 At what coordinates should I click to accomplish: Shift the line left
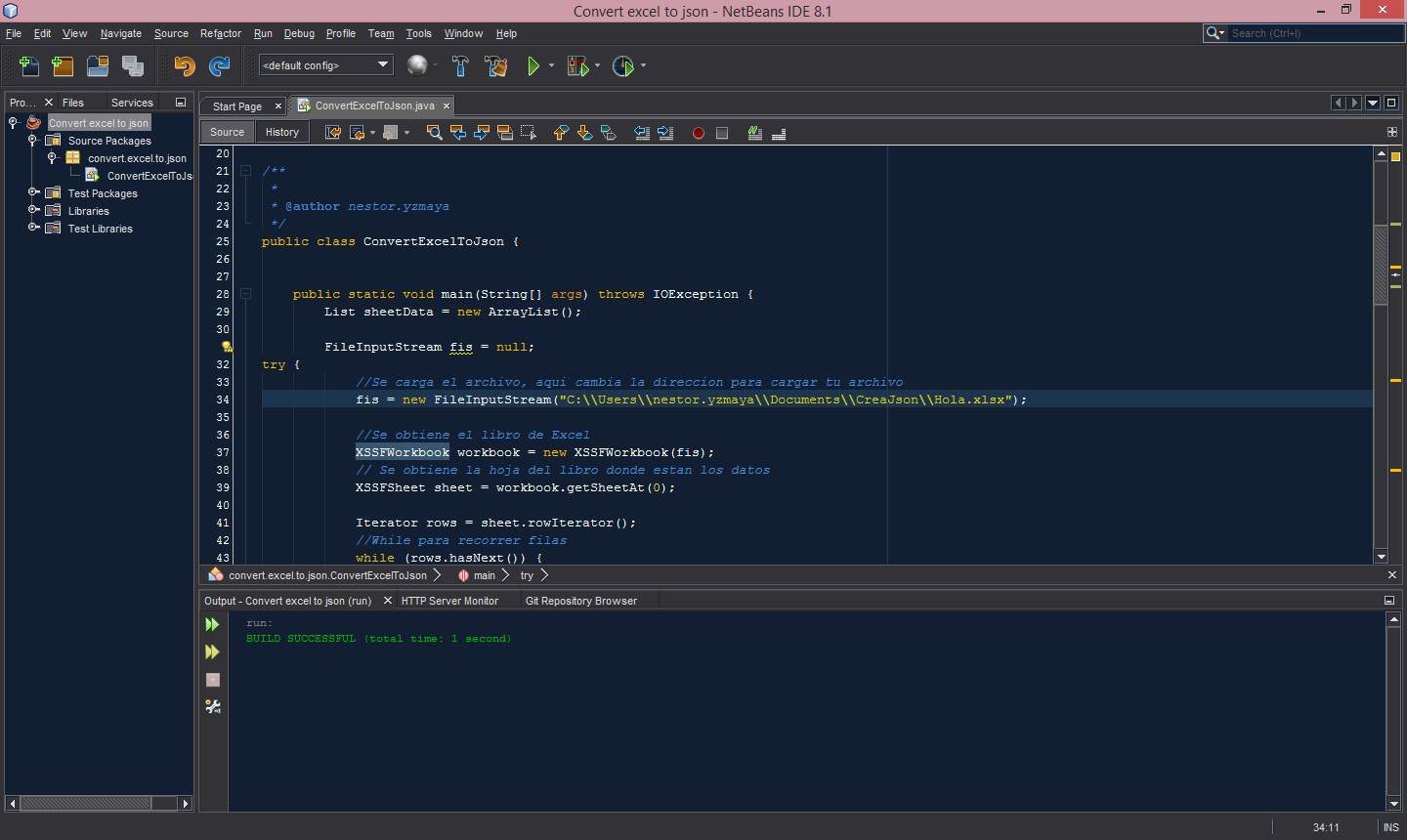(x=642, y=133)
